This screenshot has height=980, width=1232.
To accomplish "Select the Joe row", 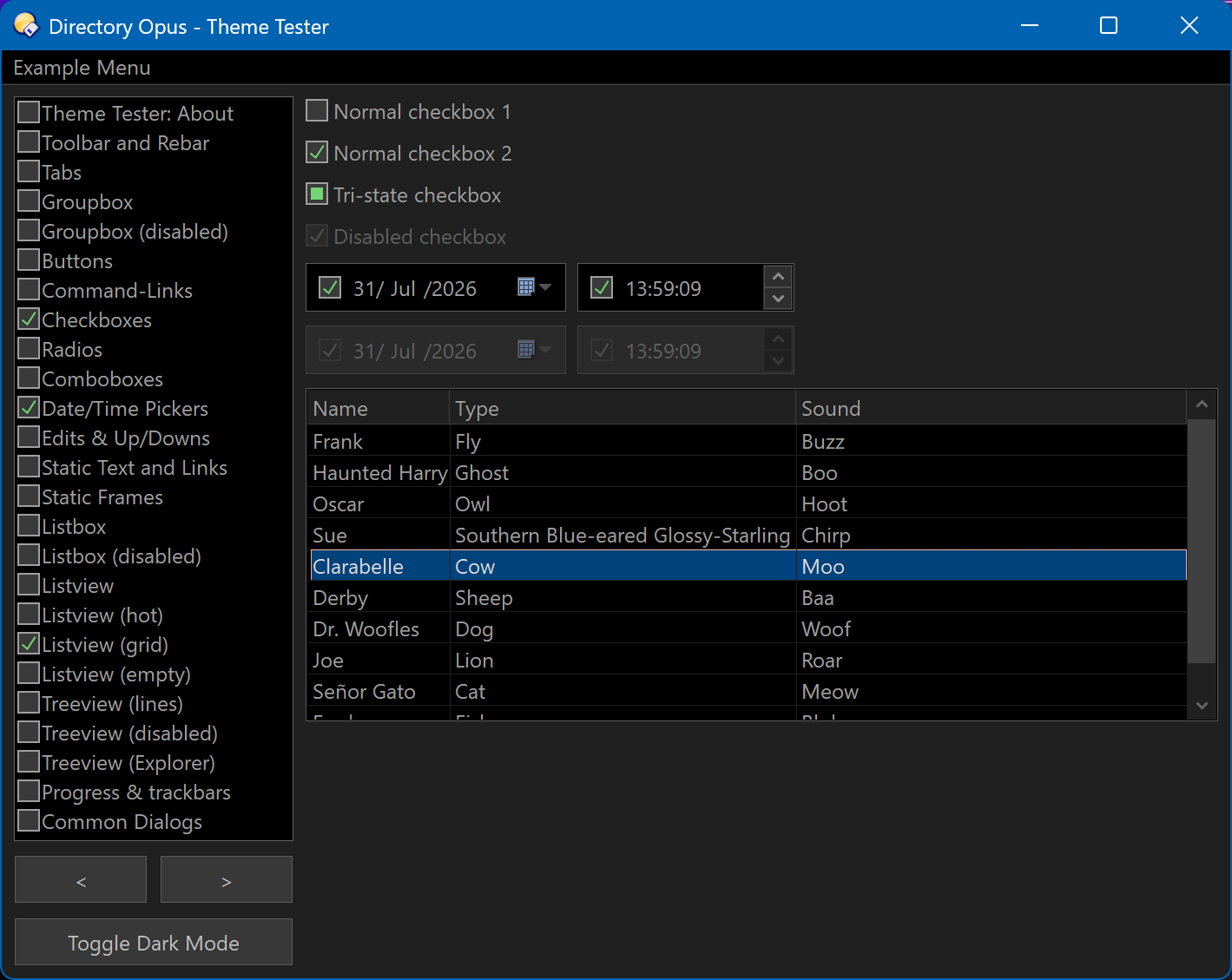I will point(747,660).
